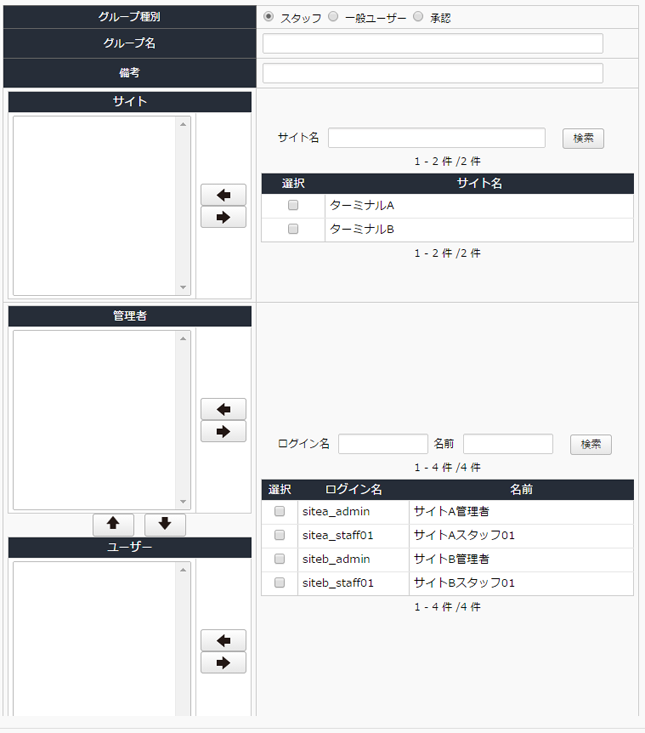Check the sitea_staff01 checkbox
The image size is (645, 733).
coord(280,535)
